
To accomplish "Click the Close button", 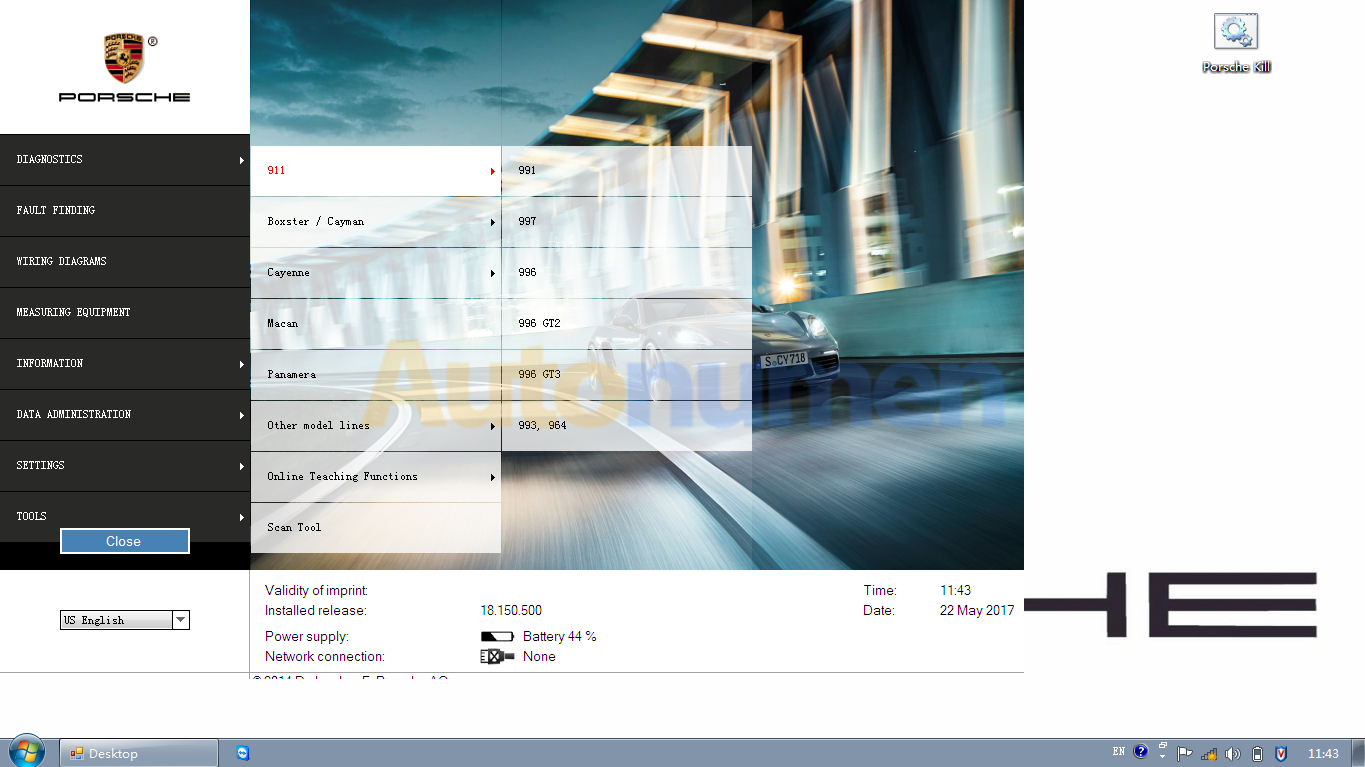I will 124,541.
